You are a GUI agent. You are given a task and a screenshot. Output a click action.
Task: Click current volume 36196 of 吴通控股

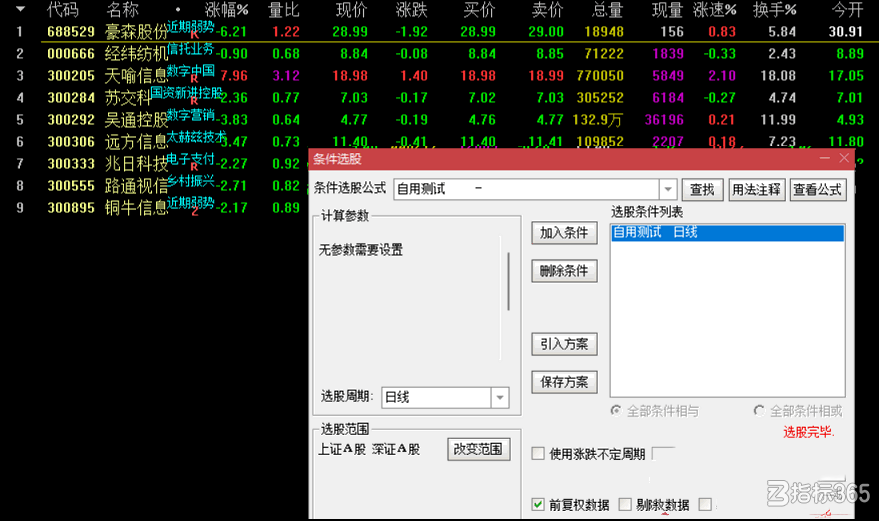point(664,119)
